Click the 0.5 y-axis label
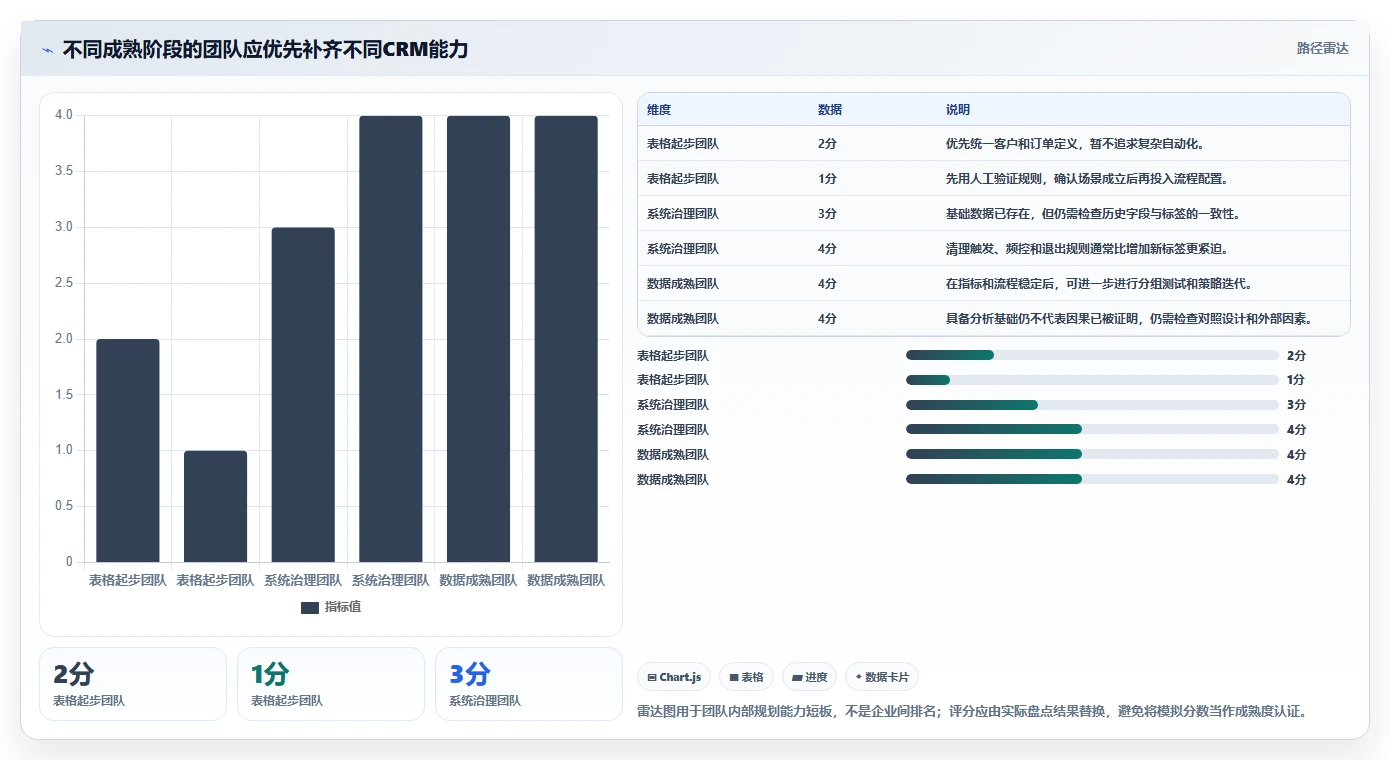 click(64, 506)
